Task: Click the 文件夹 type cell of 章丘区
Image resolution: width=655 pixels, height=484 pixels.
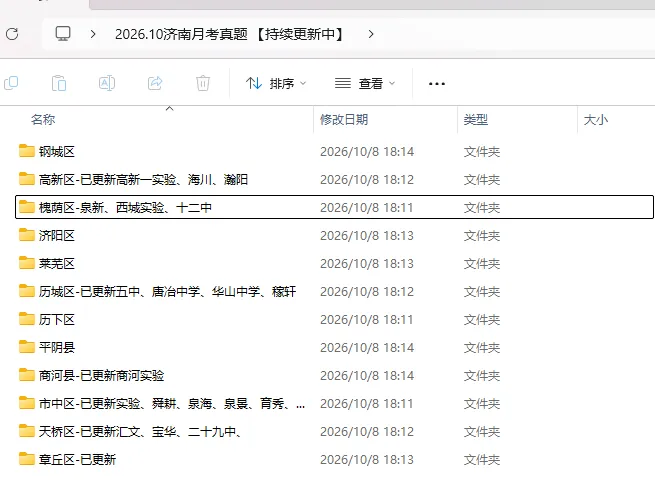Action: 482,459
